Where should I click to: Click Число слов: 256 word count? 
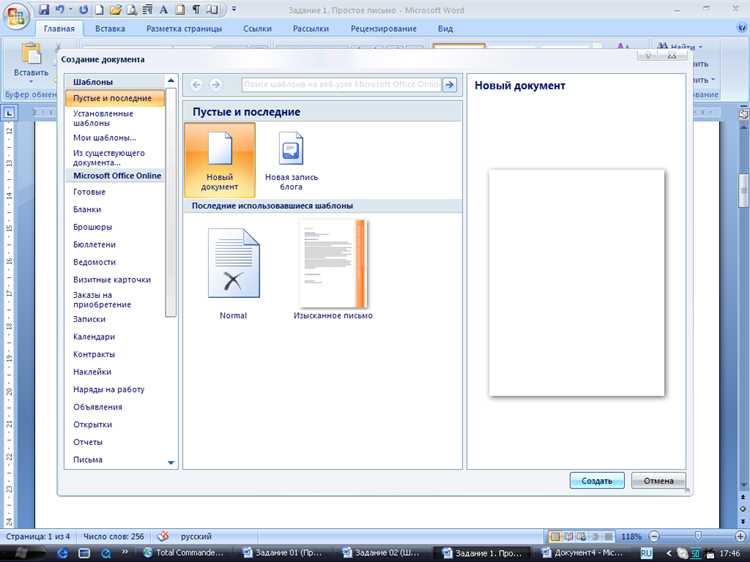tap(113, 537)
